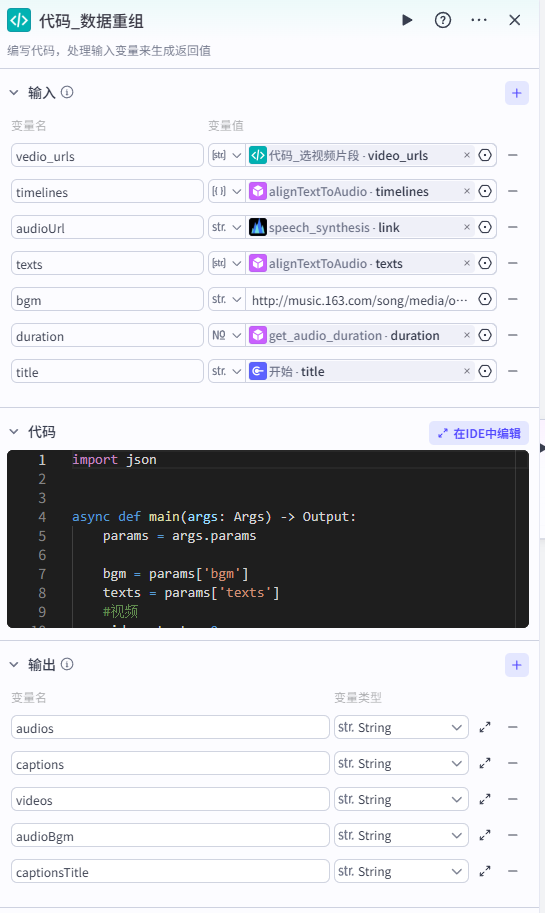Delete the audios output row
The image size is (545, 913).
513,727
